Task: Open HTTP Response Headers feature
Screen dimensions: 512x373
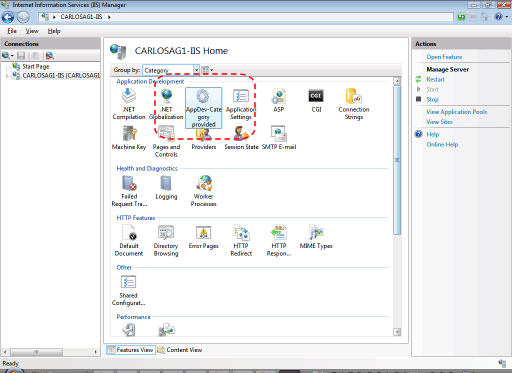Action: click(279, 240)
